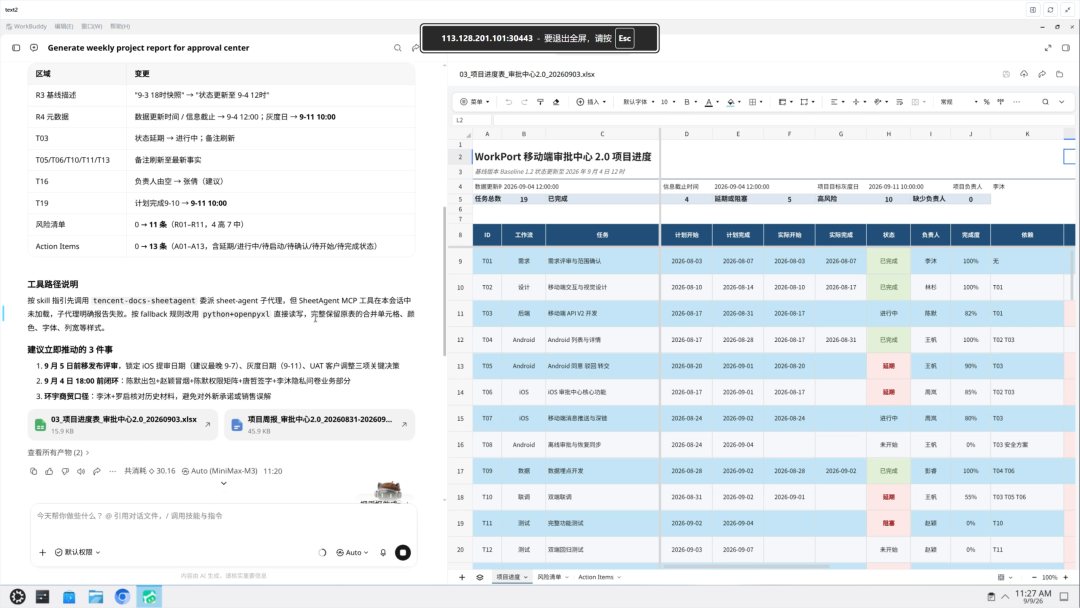Open the file's containing folder
Screen dimensions: 1080x608
[1060, 74]
